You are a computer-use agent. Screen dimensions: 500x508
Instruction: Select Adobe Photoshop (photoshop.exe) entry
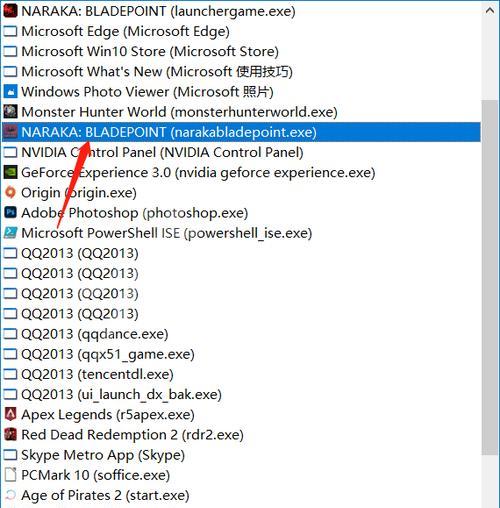pyautogui.click(x=241, y=213)
